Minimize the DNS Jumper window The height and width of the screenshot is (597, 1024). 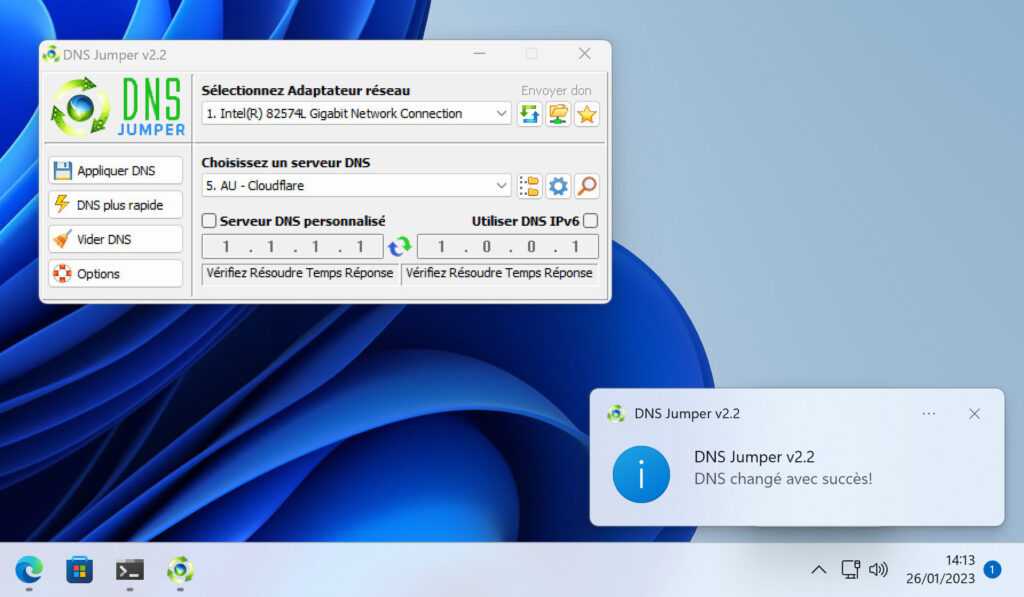(x=479, y=54)
